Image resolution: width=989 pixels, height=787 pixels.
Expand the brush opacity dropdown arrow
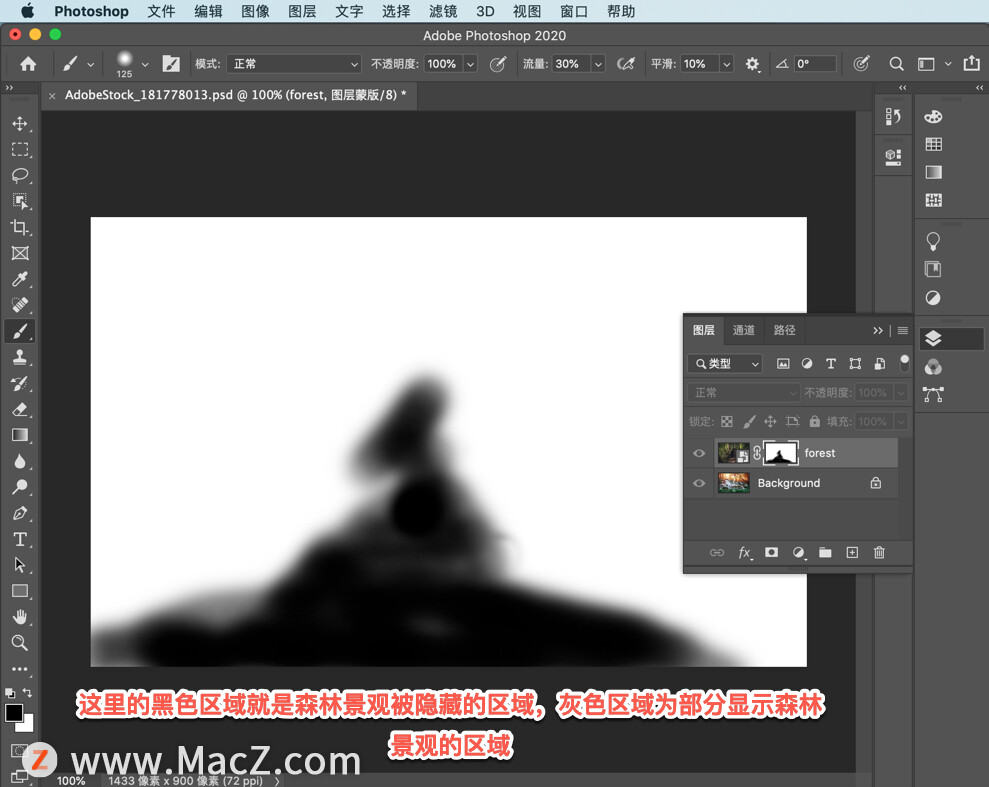pyautogui.click(x=470, y=64)
